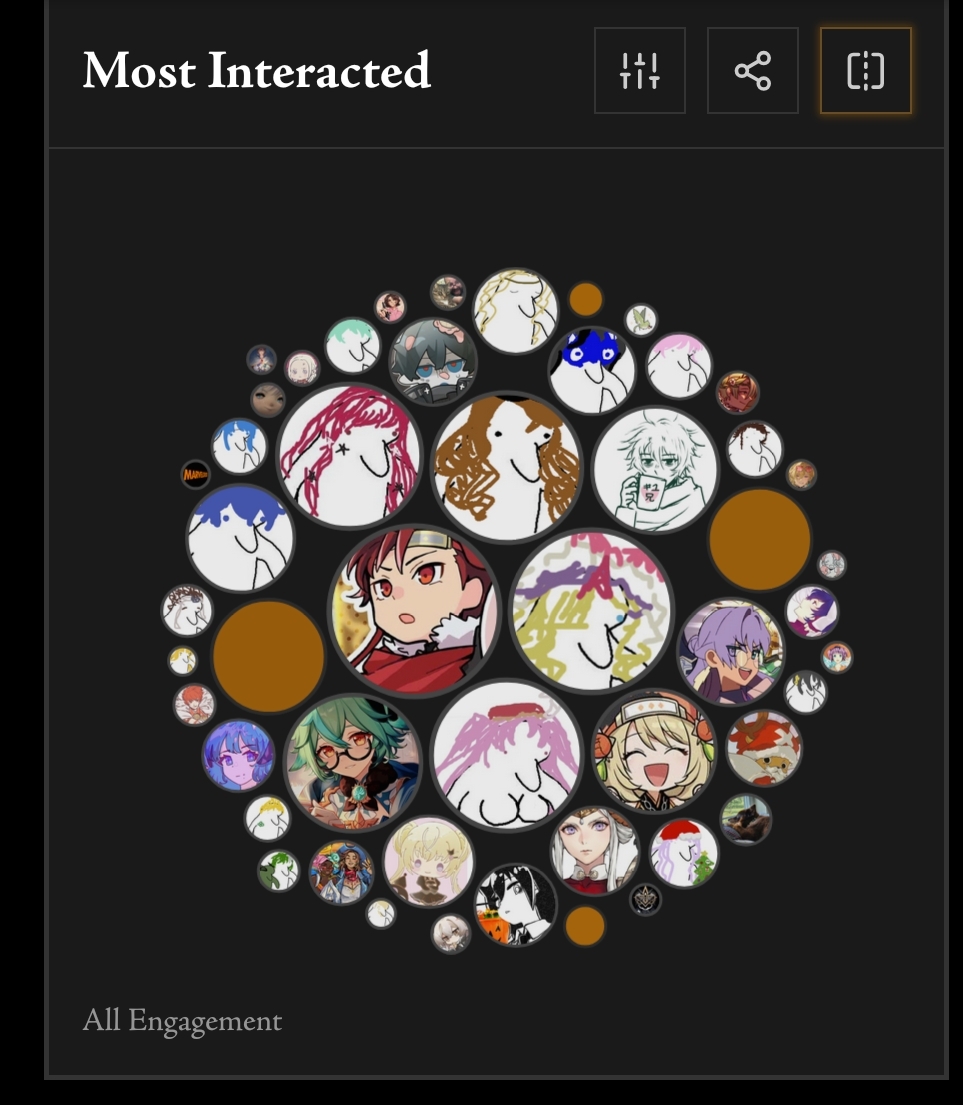Click the All Engagement label
Image resolution: width=963 pixels, height=1105 pixels.
[x=182, y=1020]
